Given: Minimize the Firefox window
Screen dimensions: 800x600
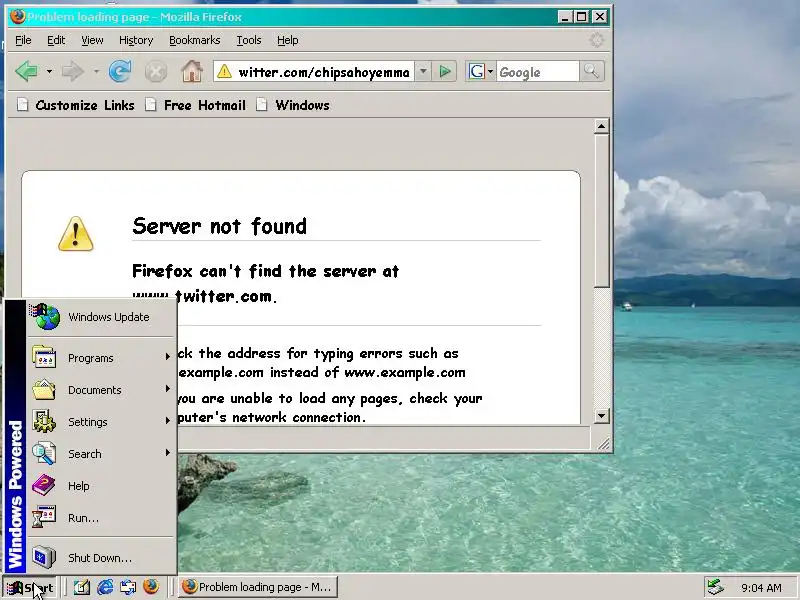Looking at the screenshot, I should 564,17.
